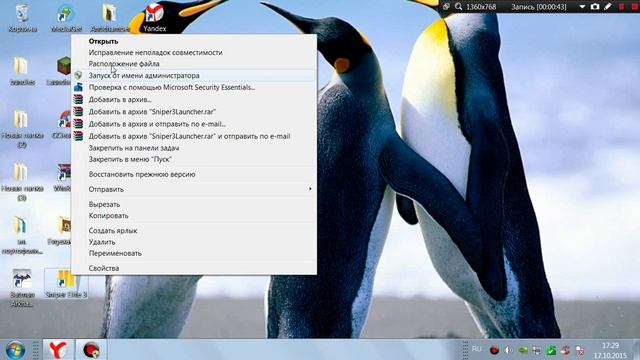Click the recorder magnifier zoom icon
640x360 pixels.
[x=459, y=7]
